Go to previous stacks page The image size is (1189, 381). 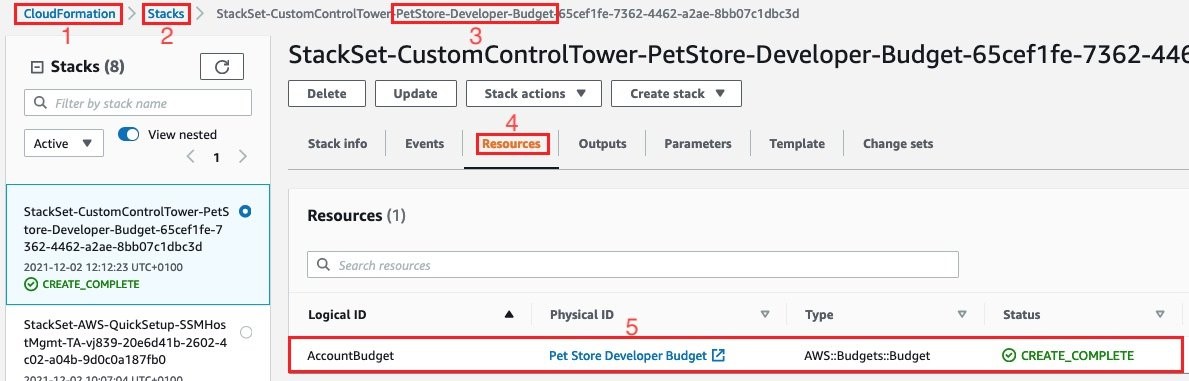click(x=191, y=157)
